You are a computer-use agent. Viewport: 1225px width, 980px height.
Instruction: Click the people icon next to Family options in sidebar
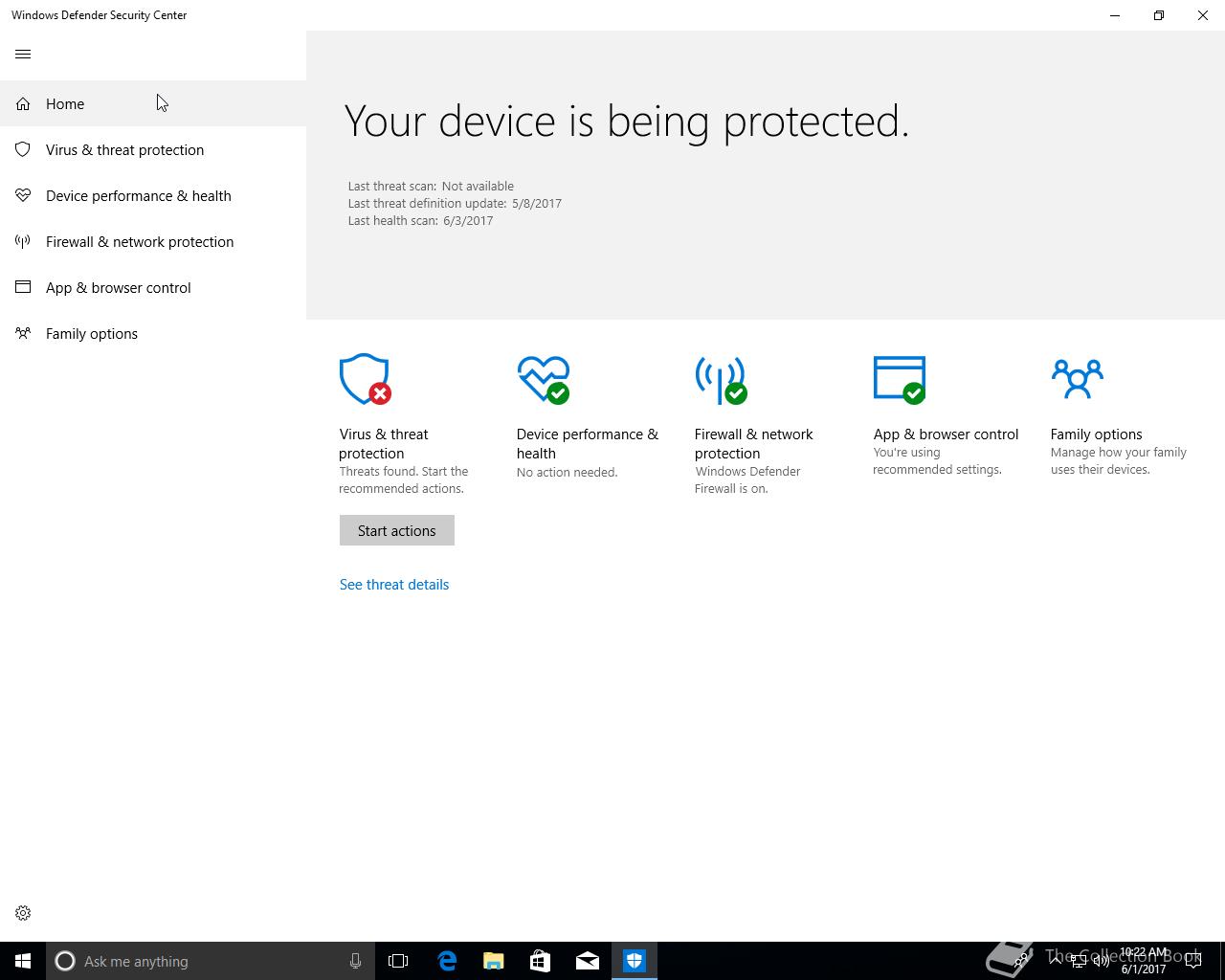point(23,333)
